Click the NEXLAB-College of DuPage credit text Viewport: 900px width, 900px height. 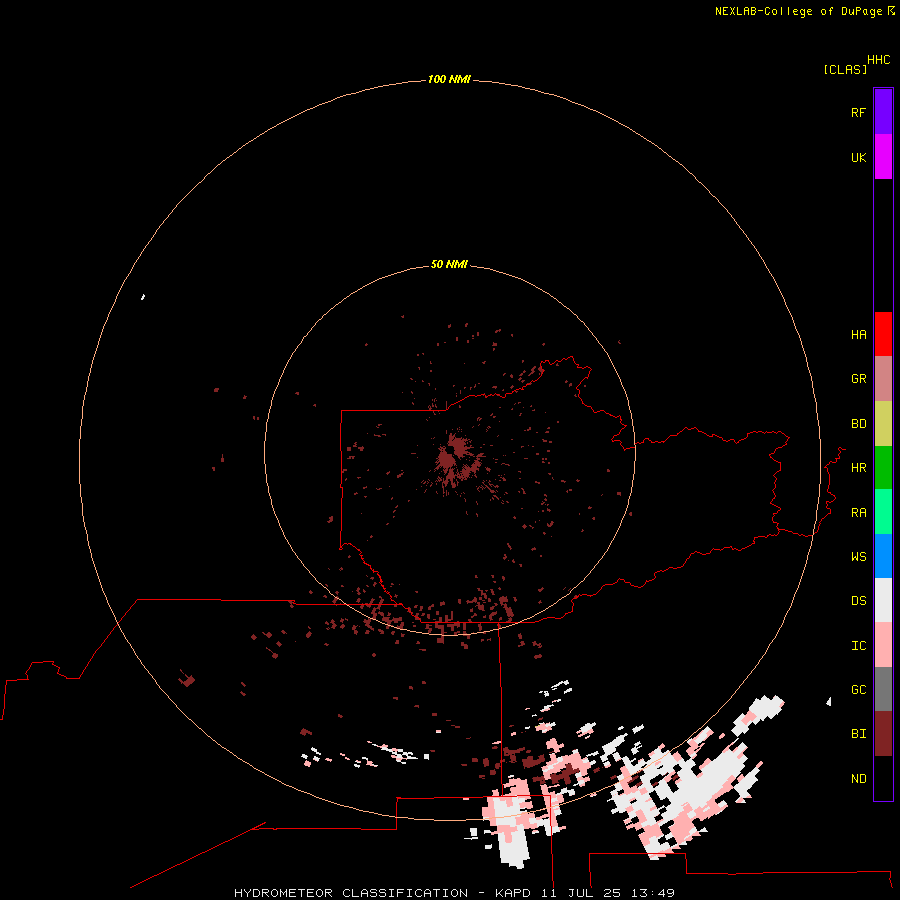798,11
